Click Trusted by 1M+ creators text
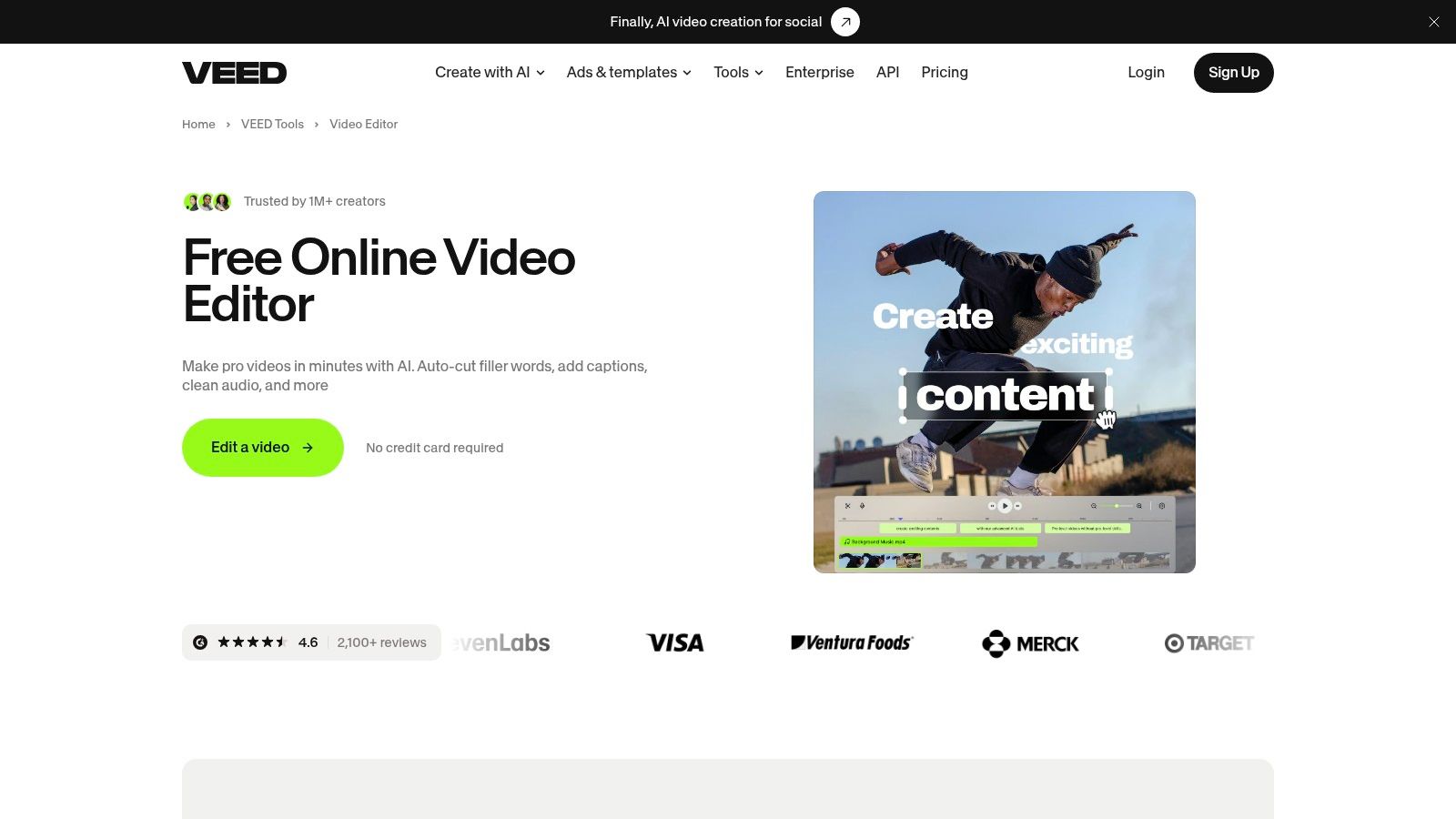The width and height of the screenshot is (1456, 819). 314,201
